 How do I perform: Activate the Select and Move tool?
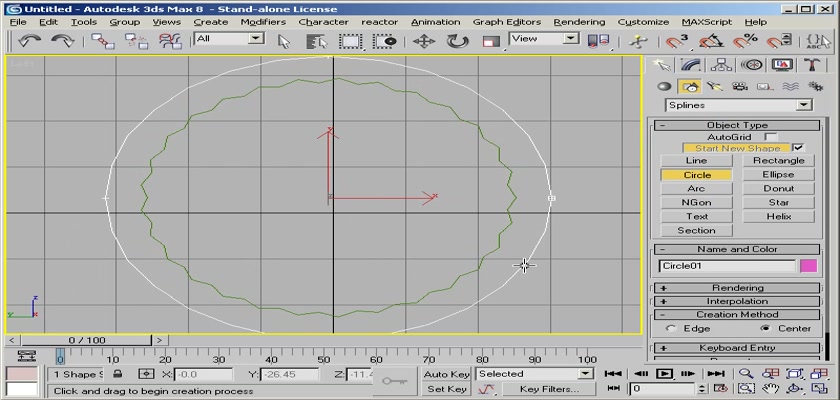[x=424, y=41]
